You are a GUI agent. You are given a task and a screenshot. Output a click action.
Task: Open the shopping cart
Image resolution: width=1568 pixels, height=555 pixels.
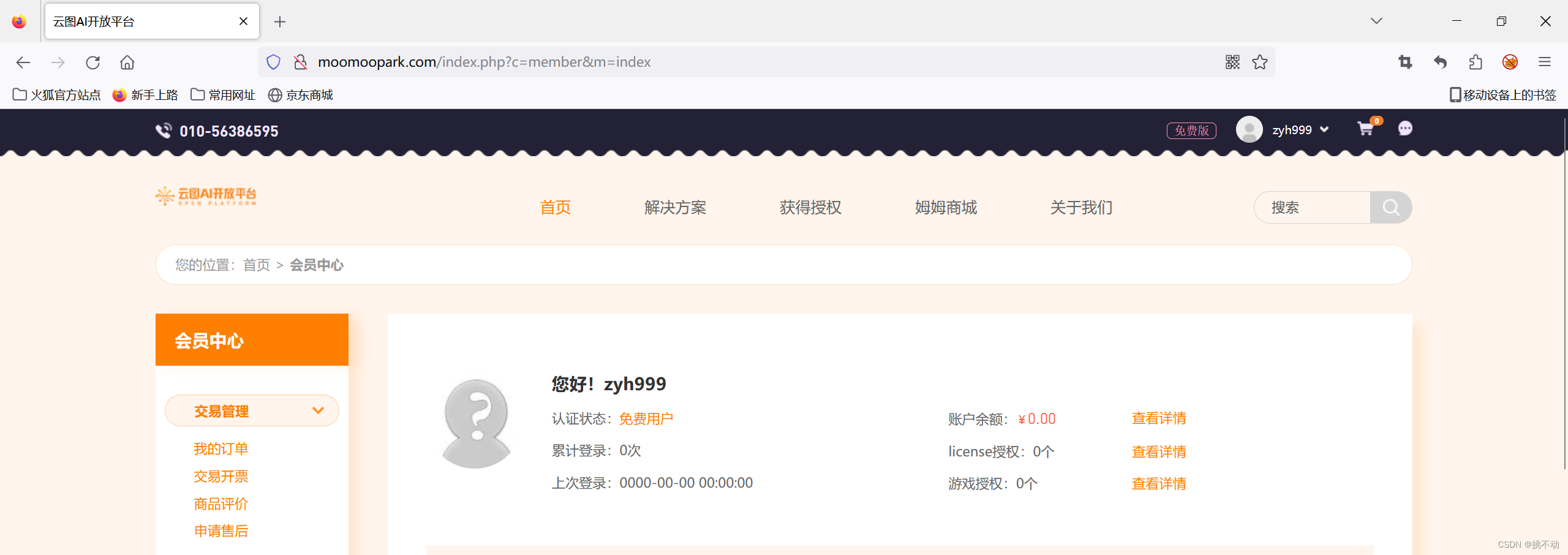(x=1366, y=129)
